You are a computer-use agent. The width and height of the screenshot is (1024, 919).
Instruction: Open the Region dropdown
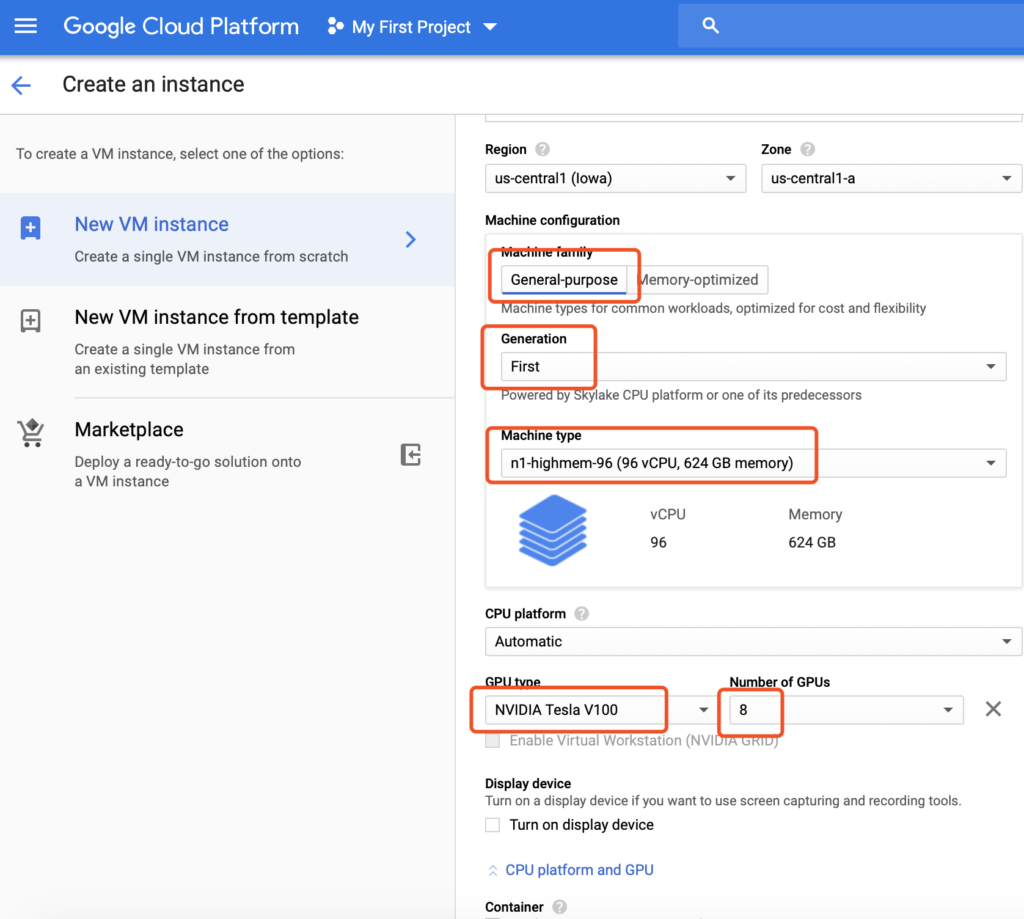(615, 178)
